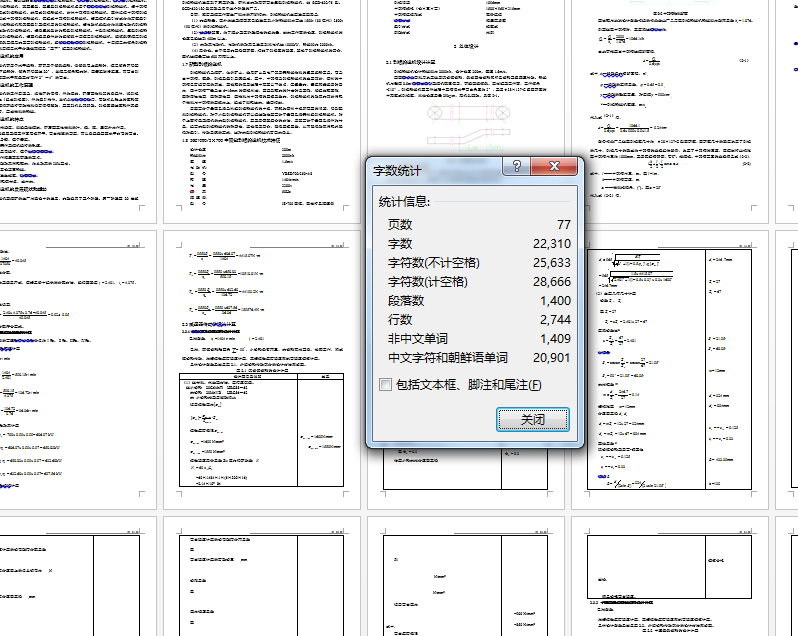Click the 行数 value 2,744
The height and width of the screenshot is (636, 798).
(555, 320)
